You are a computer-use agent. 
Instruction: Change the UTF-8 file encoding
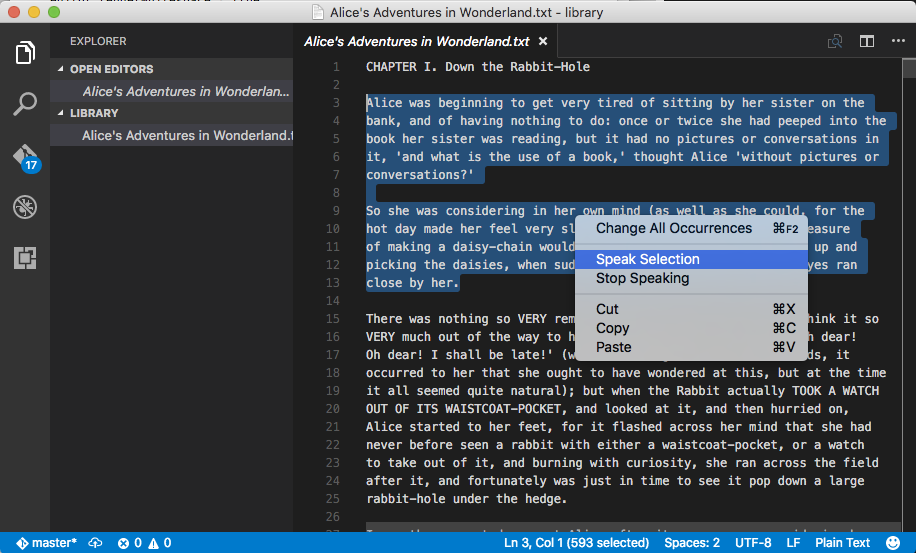tap(753, 543)
